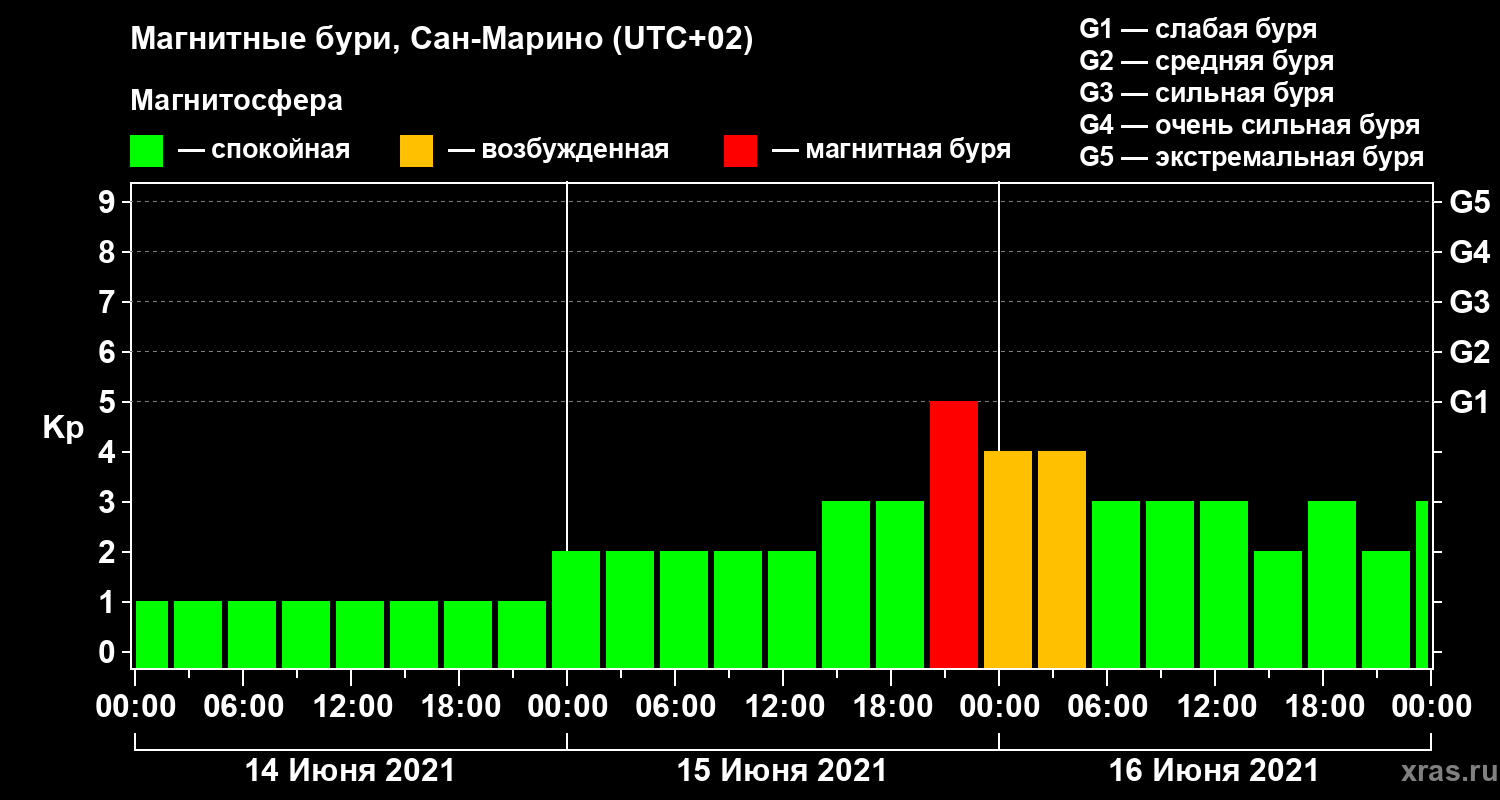Click the '16 Июня 2021' date label
The height and width of the screenshot is (800, 1500).
(x=1214, y=771)
